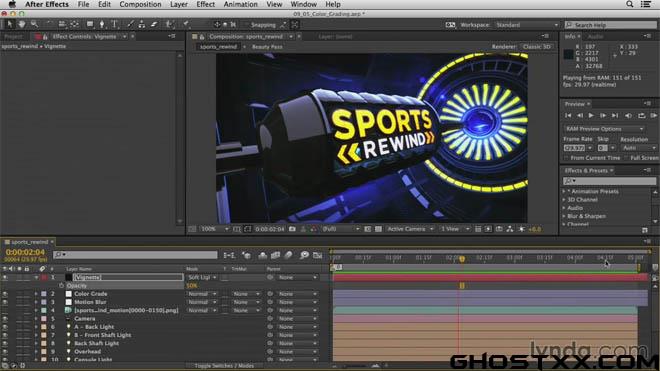
Task: Open Vignette blending mode dropdown
Action: point(202,278)
